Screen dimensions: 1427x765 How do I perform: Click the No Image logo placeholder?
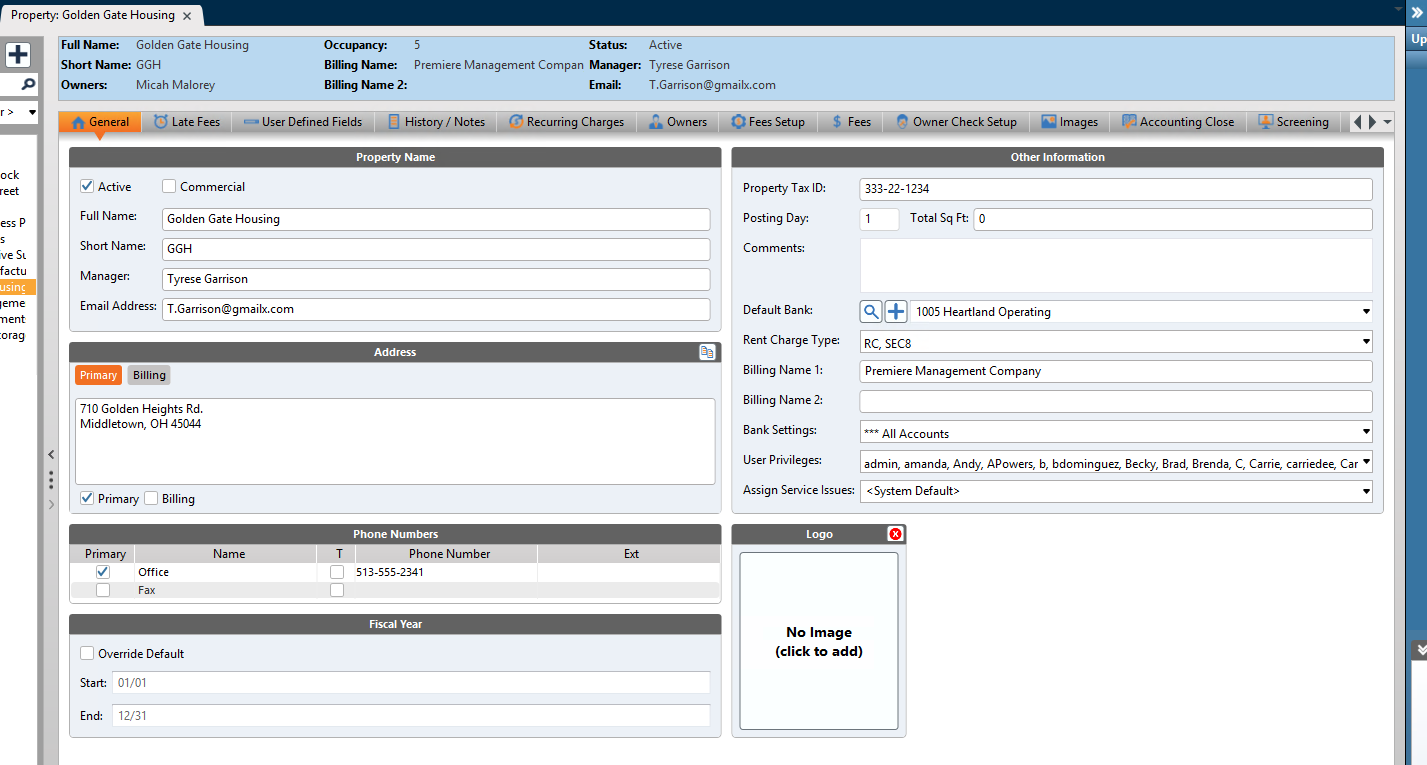pos(818,641)
